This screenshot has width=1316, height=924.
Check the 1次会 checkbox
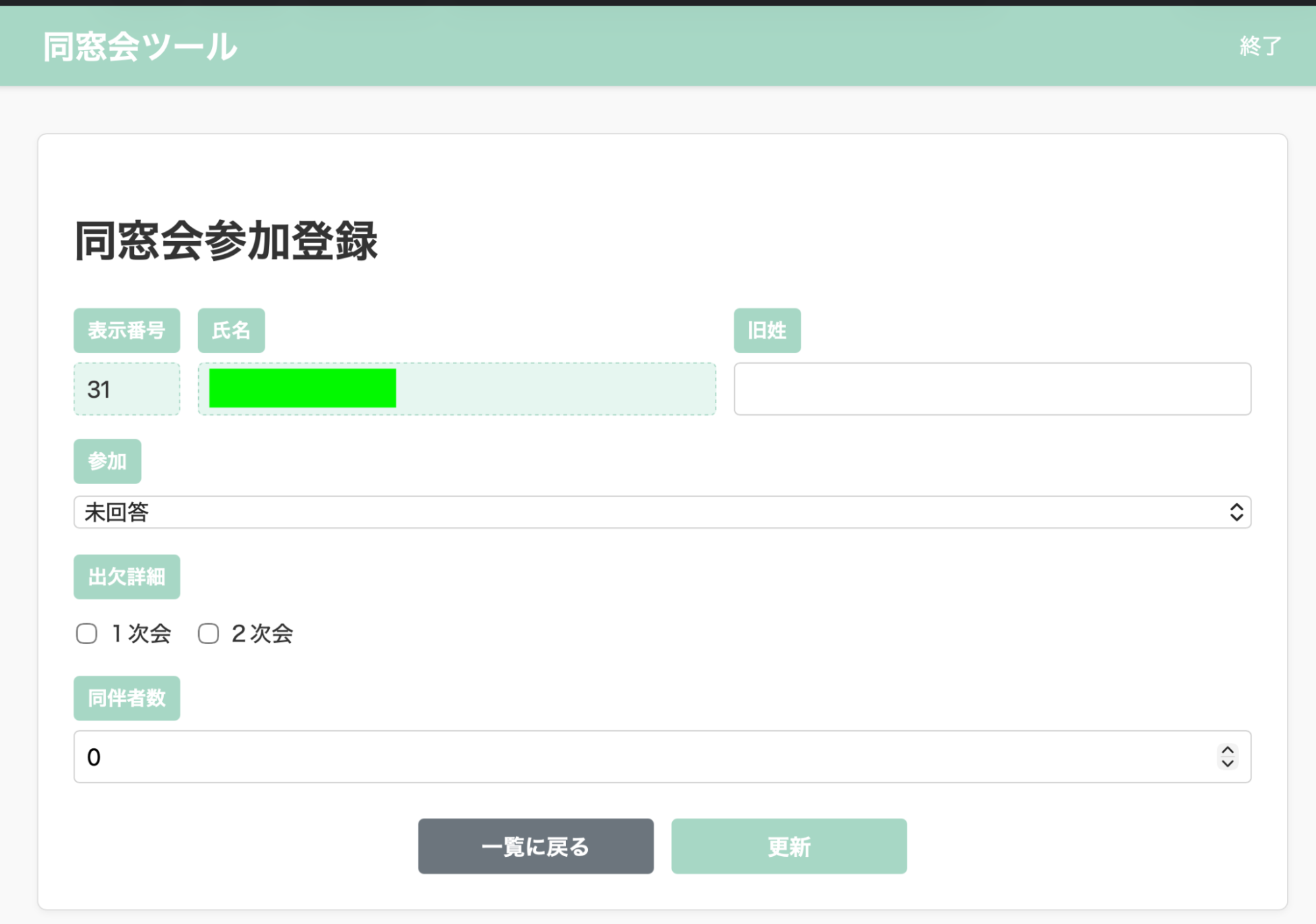[x=86, y=634]
